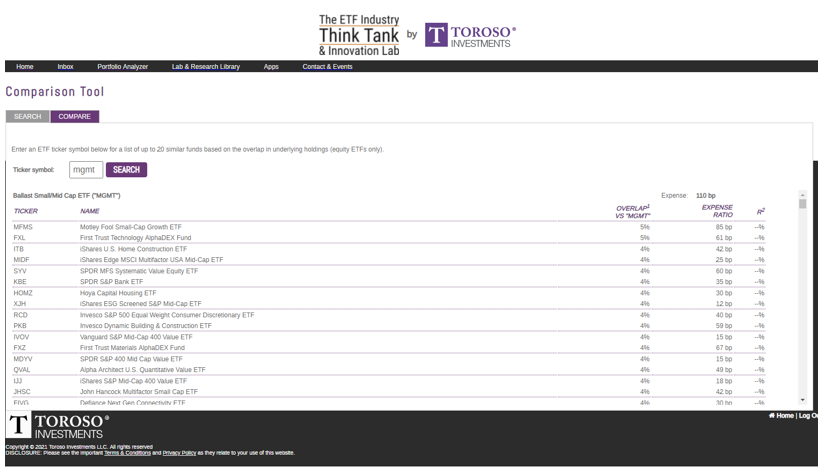The width and height of the screenshot is (822, 470).
Task: Select the IJJ ticker
Action: click(x=18, y=381)
